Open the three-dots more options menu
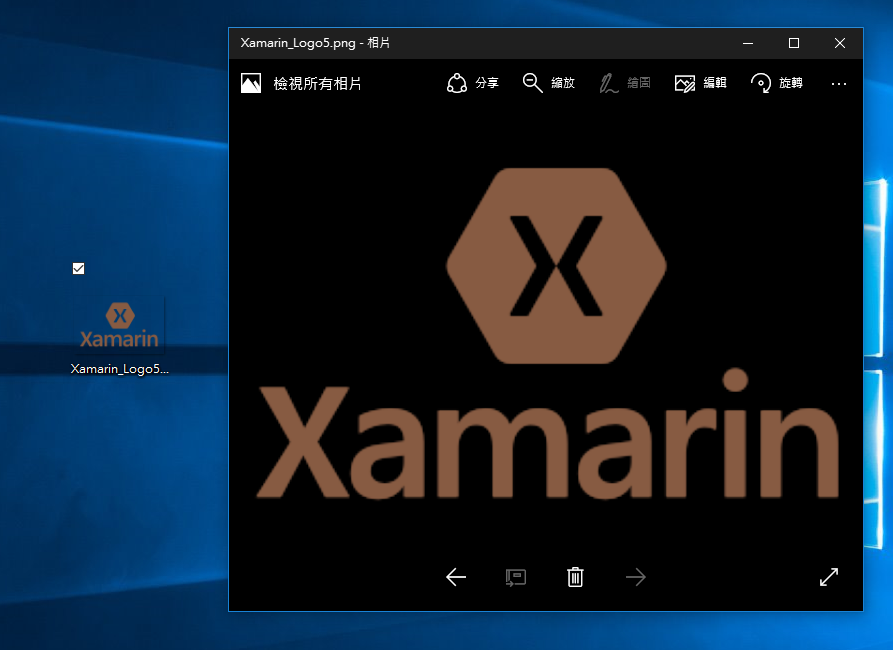 [838, 84]
